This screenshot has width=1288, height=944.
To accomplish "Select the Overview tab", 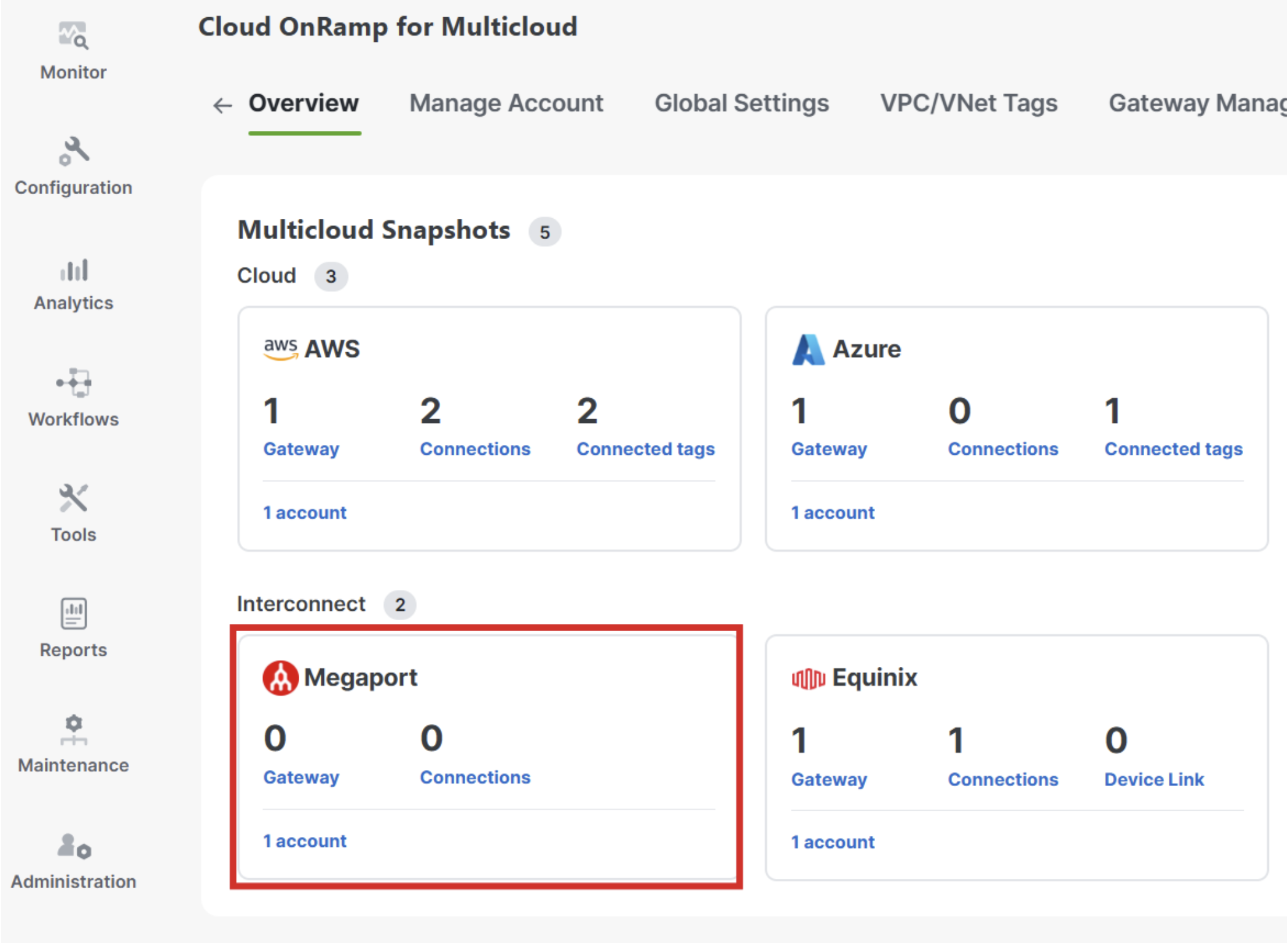I will (304, 103).
